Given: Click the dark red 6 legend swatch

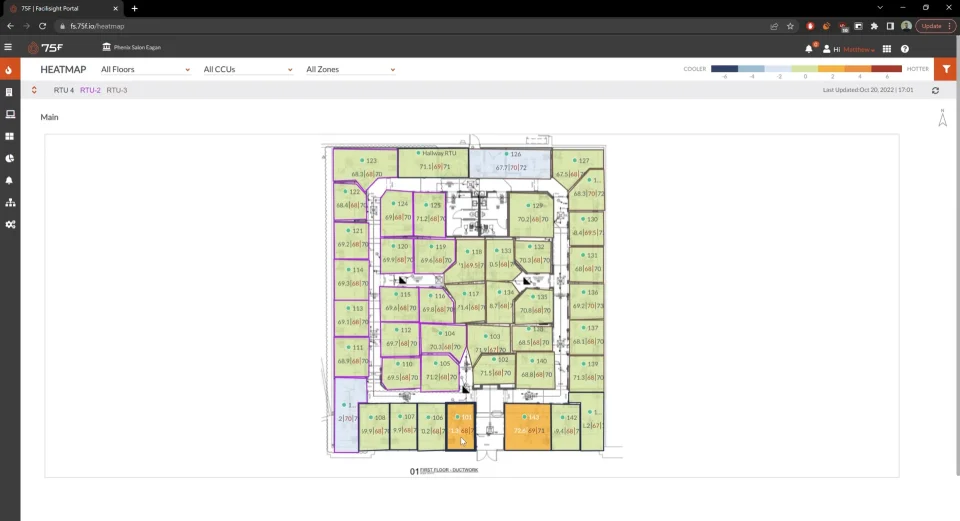Looking at the screenshot, I should [887, 69].
